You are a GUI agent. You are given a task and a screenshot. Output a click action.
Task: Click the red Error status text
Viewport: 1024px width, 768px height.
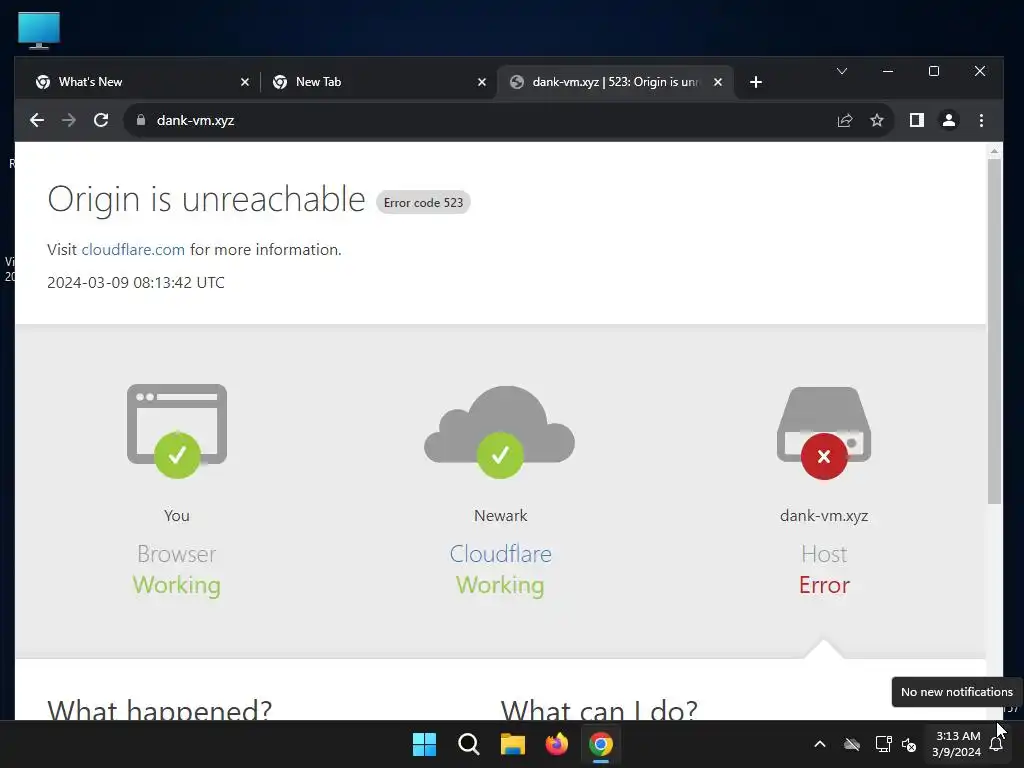click(824, 585)
